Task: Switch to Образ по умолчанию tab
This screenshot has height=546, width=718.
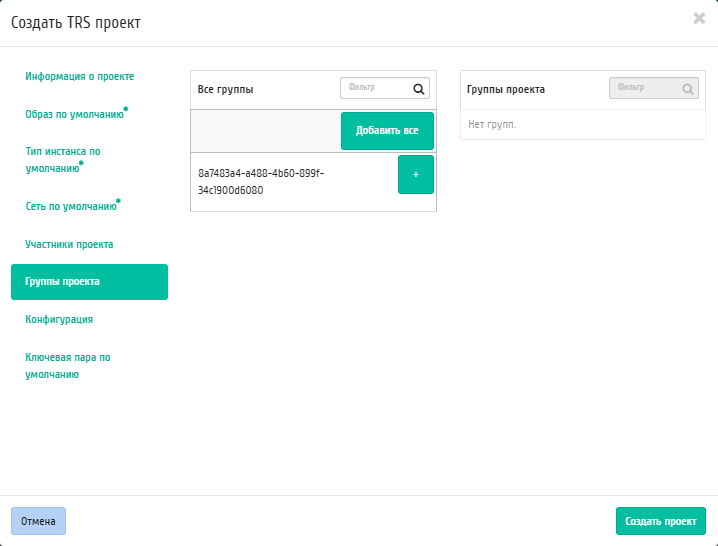Action: [x=77, y=114]
